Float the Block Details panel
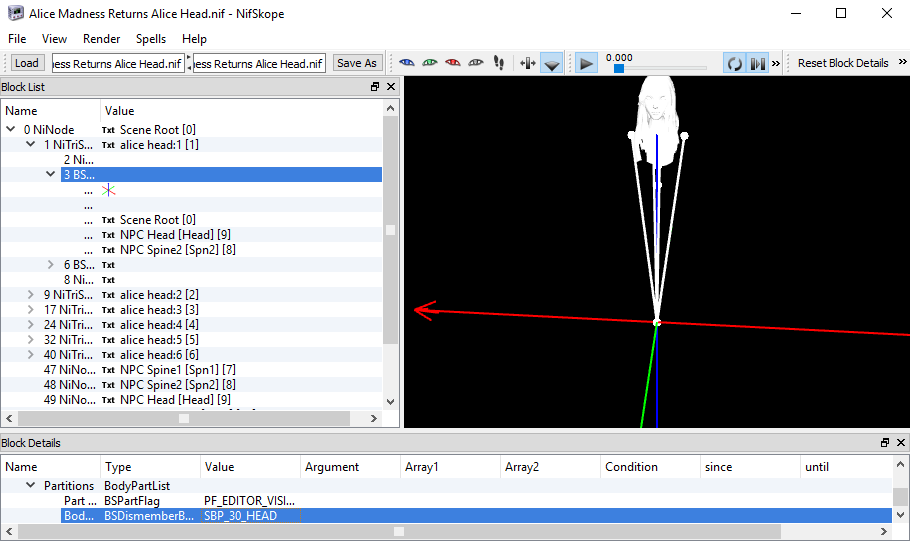This screenshot has height=542, width=910. [885, 443]
